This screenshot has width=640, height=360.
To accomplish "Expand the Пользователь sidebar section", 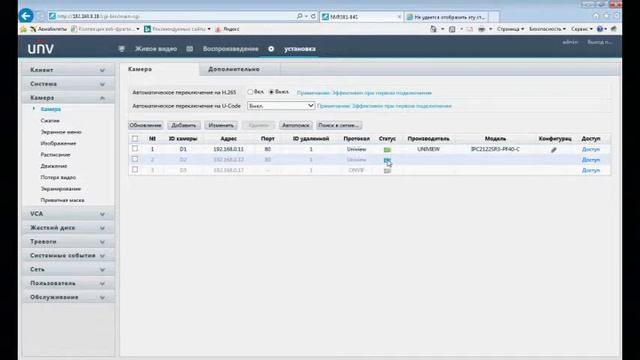I will pos(68,283).
